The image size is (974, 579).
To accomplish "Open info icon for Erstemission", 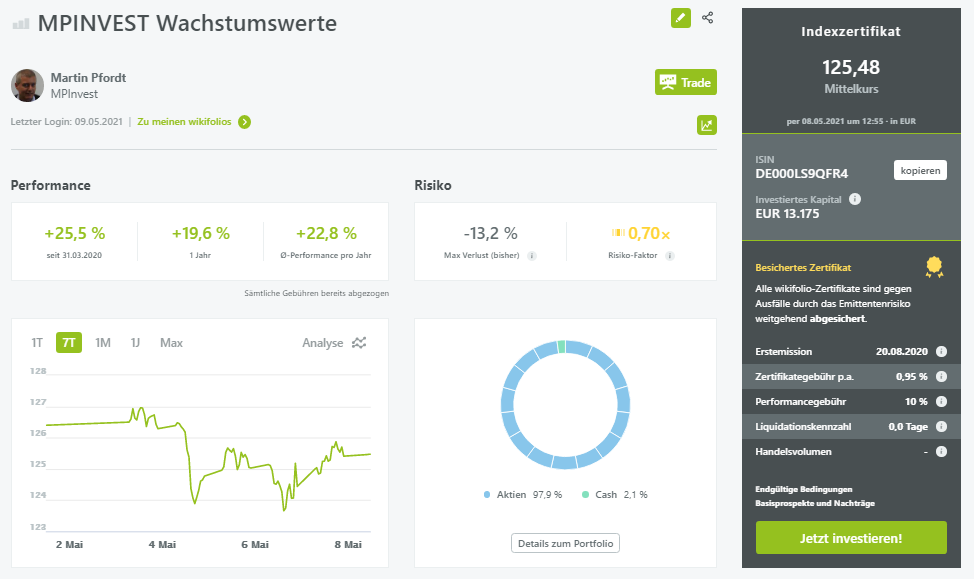I will pos(941,352).
